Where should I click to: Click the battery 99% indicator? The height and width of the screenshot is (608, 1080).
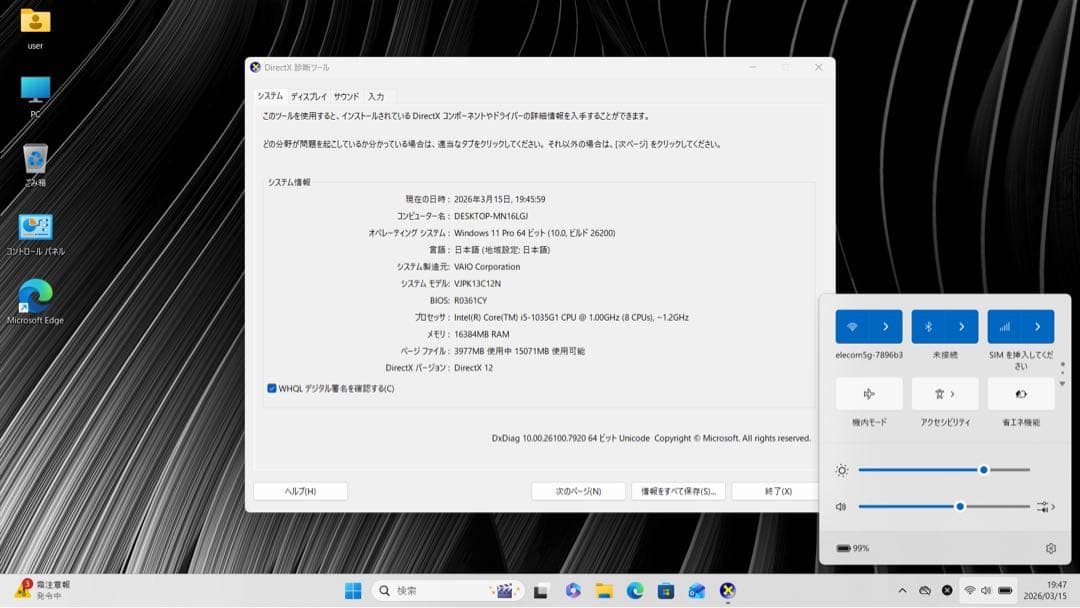coord(852,547)
